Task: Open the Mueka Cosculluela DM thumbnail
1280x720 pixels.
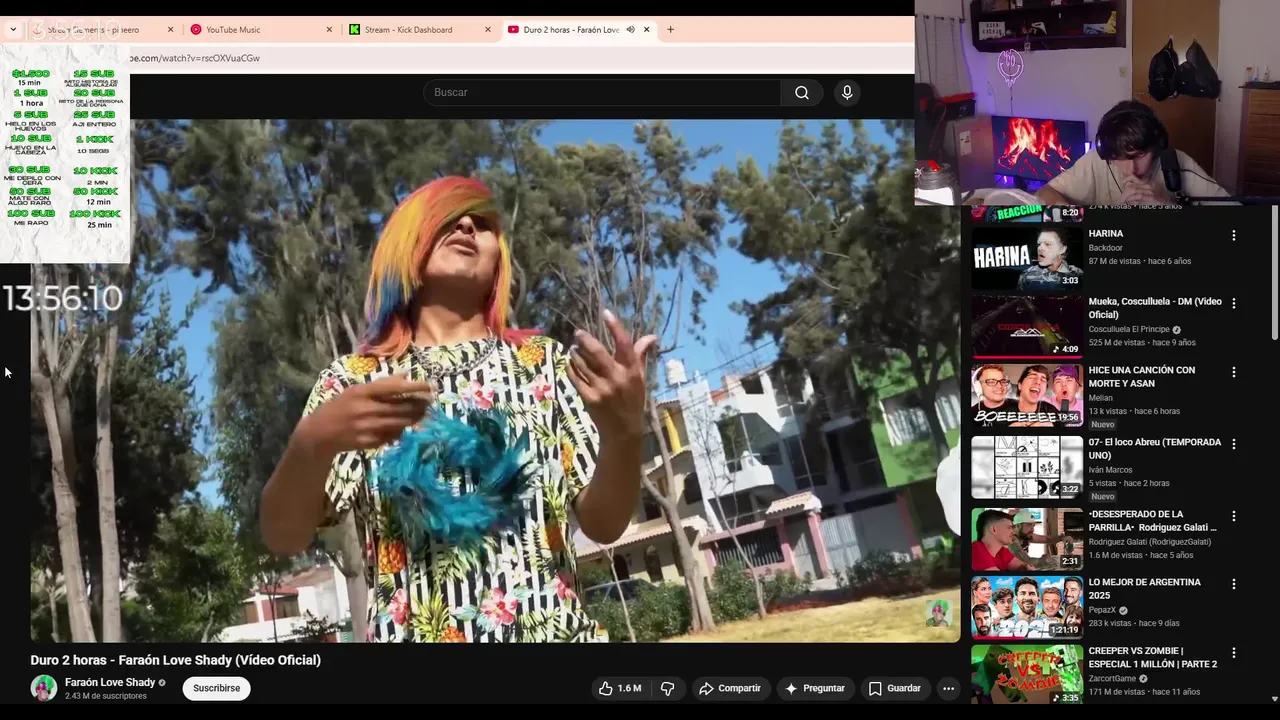Action: (1027, 326)
